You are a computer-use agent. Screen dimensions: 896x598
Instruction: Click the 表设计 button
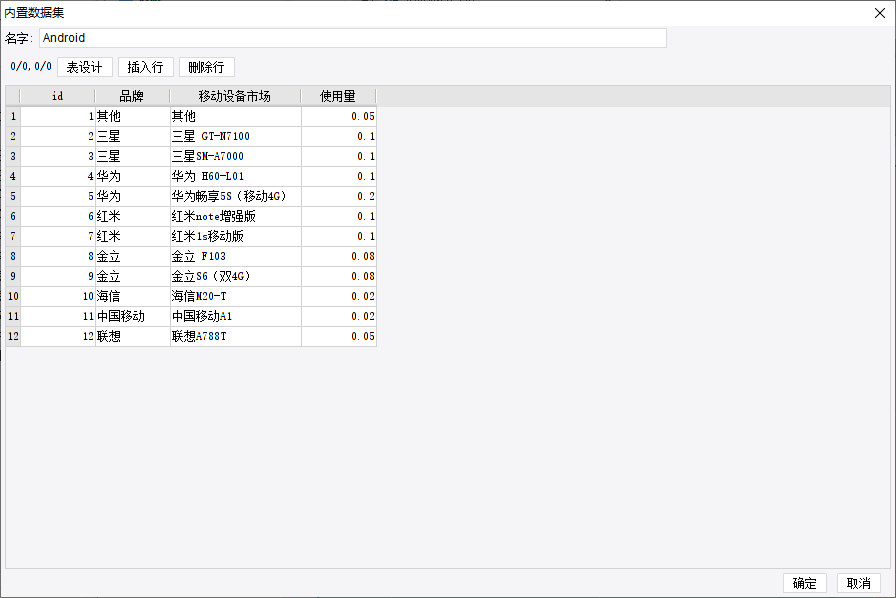coord(85,67)
